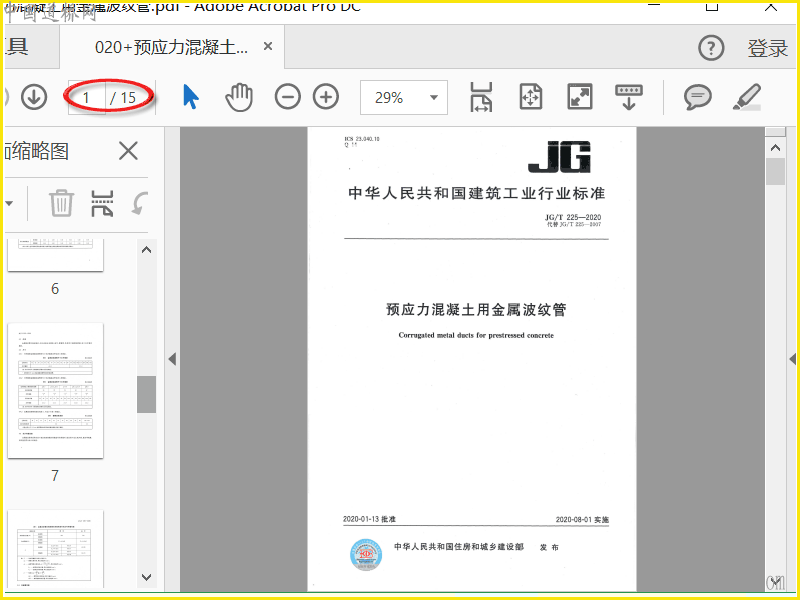This screenshot has height=600, width=800.
Task: Click the print pages icon in thumbnails panel
Action: click(x=102, y=203)
